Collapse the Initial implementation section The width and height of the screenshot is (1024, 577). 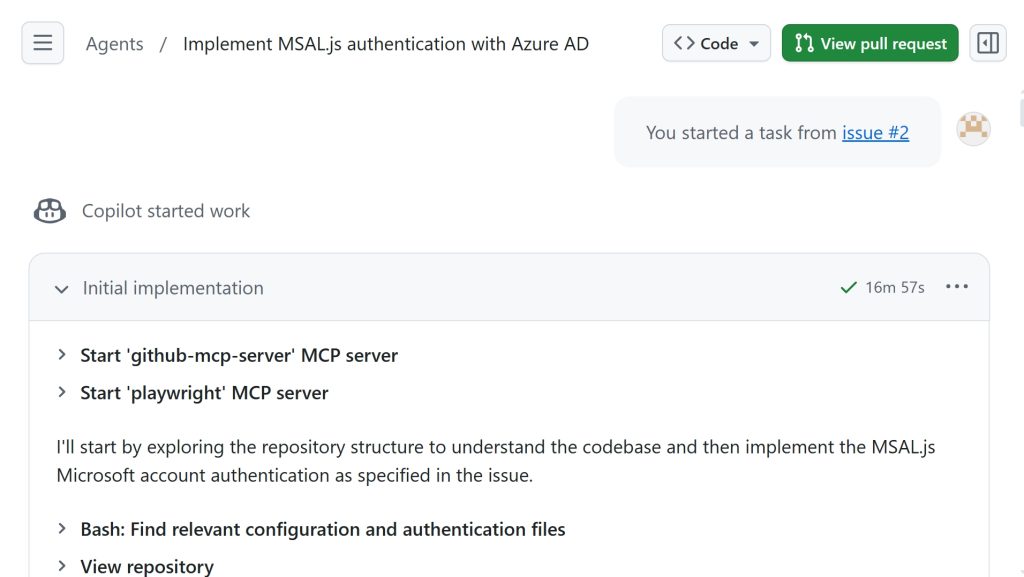(62, 289)
